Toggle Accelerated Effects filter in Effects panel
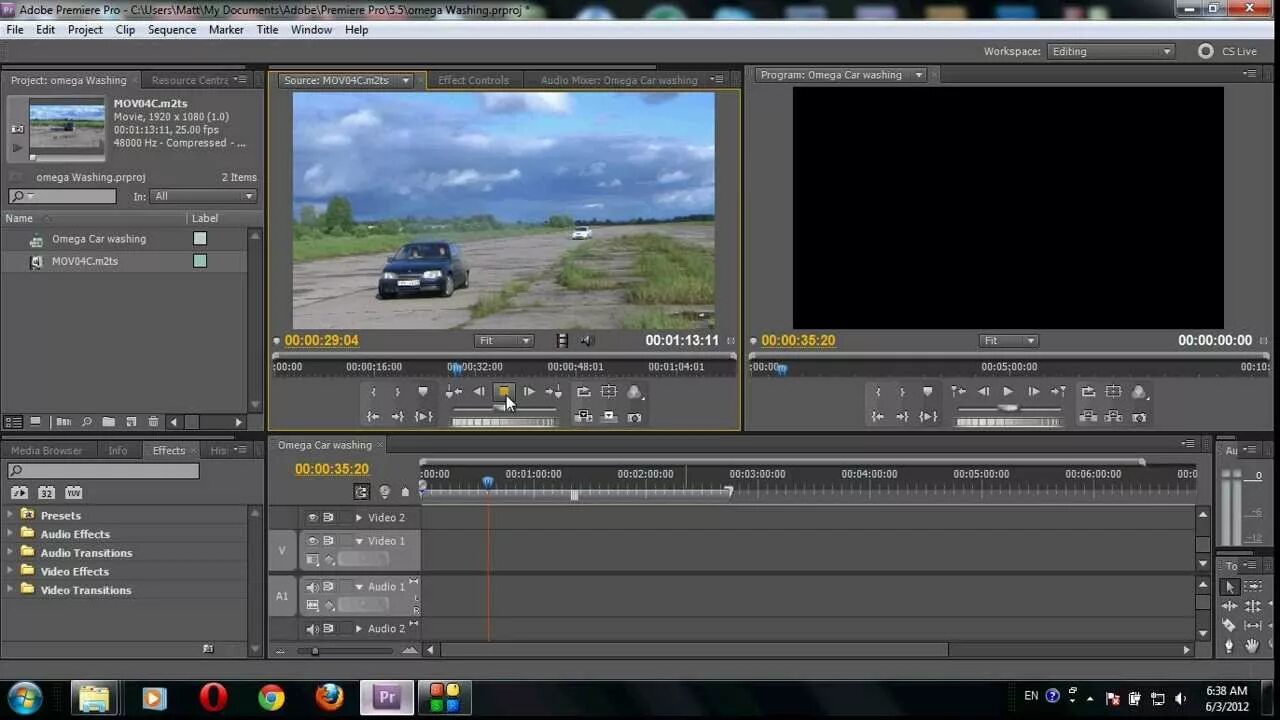Image resolution: width=1280 pixels, height=720 pixels. point(19,493)
